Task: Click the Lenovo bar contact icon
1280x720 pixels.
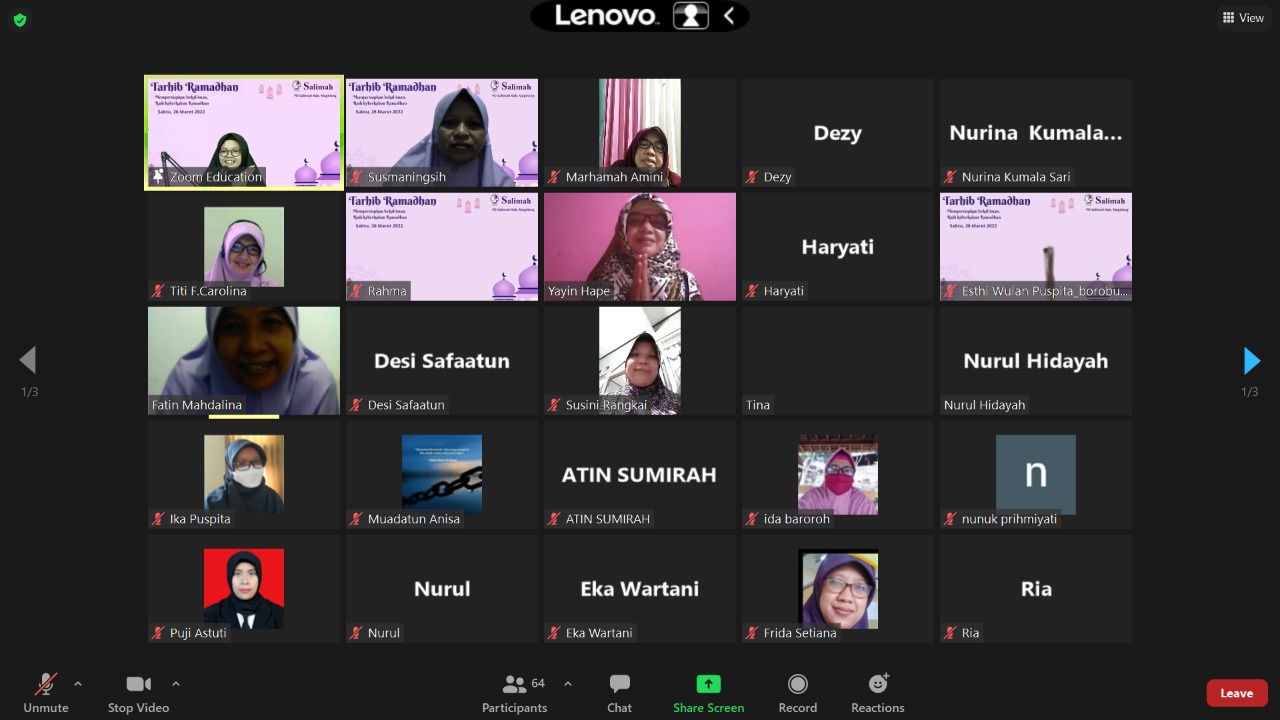Action: pos(691,15)
